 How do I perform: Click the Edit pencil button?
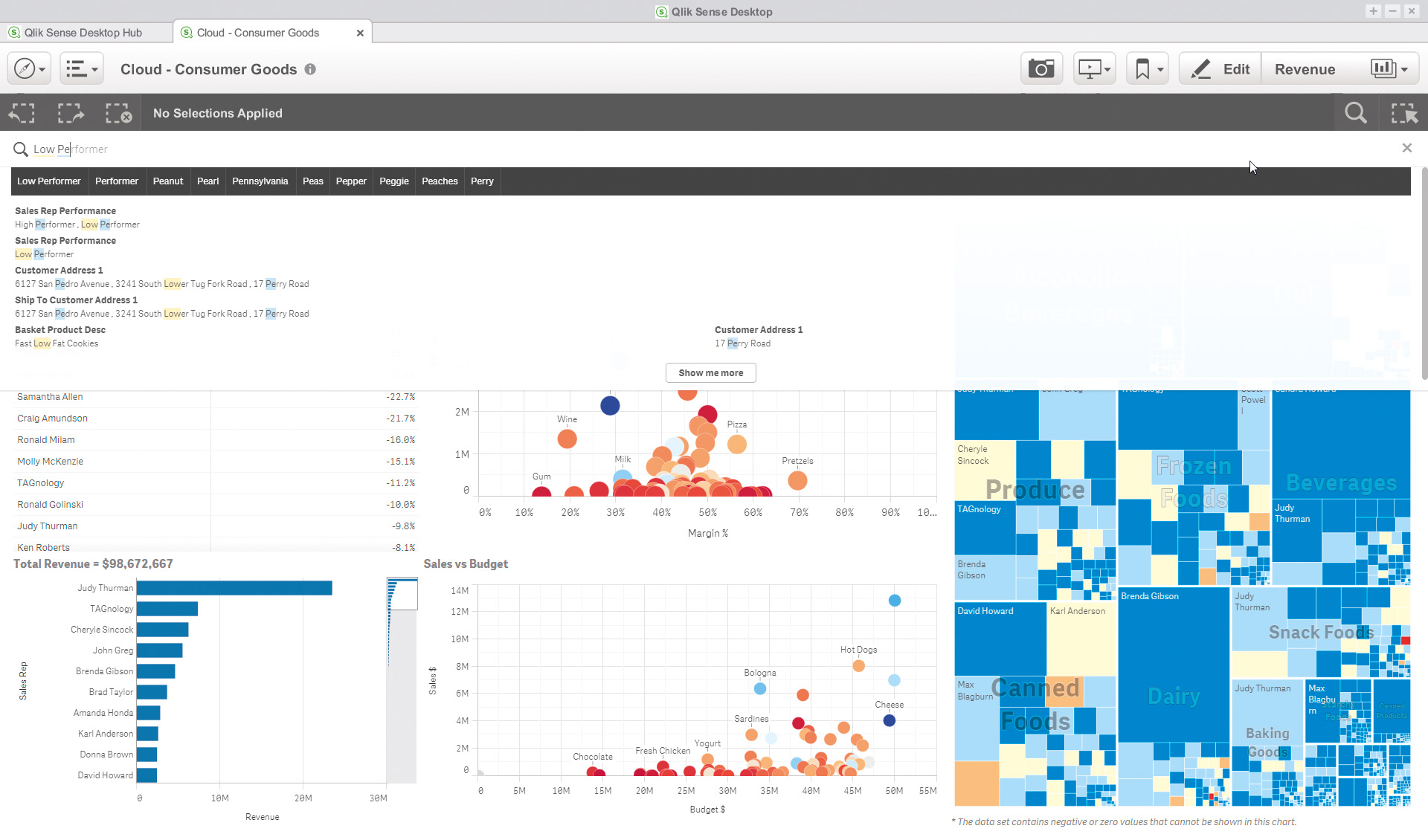pyautogui.click(x=1220, y=69)
